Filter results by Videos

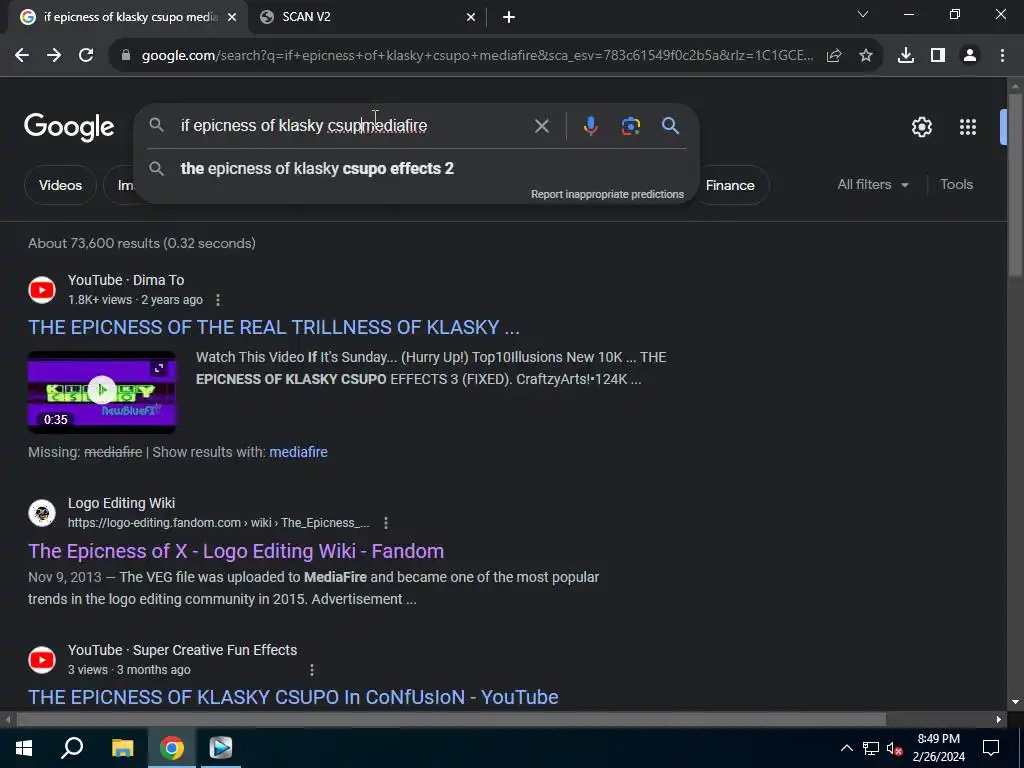[x=60, y=185]
